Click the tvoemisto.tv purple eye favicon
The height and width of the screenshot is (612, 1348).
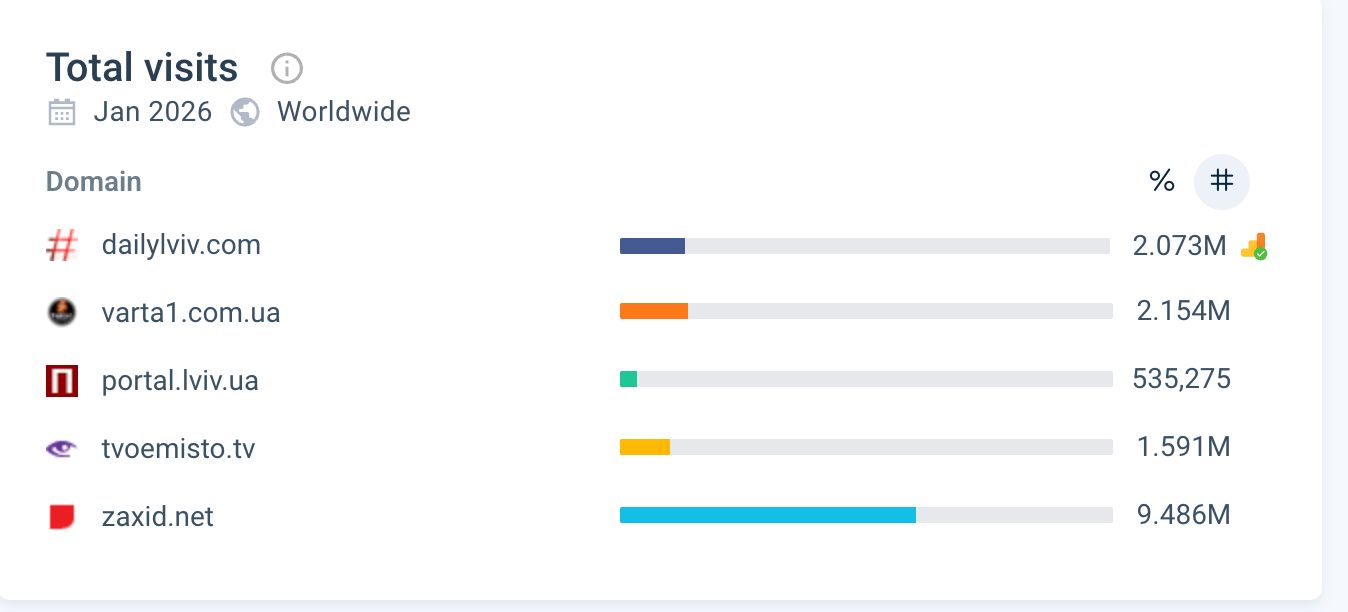tap(62, 449)
